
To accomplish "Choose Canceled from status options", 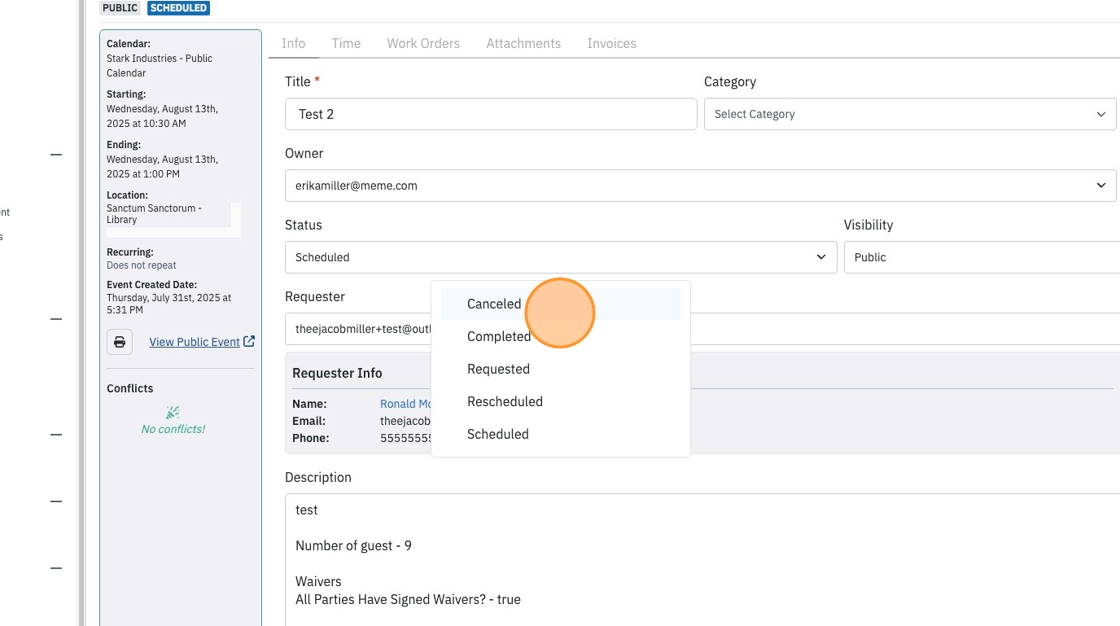I will click(561, 304).
